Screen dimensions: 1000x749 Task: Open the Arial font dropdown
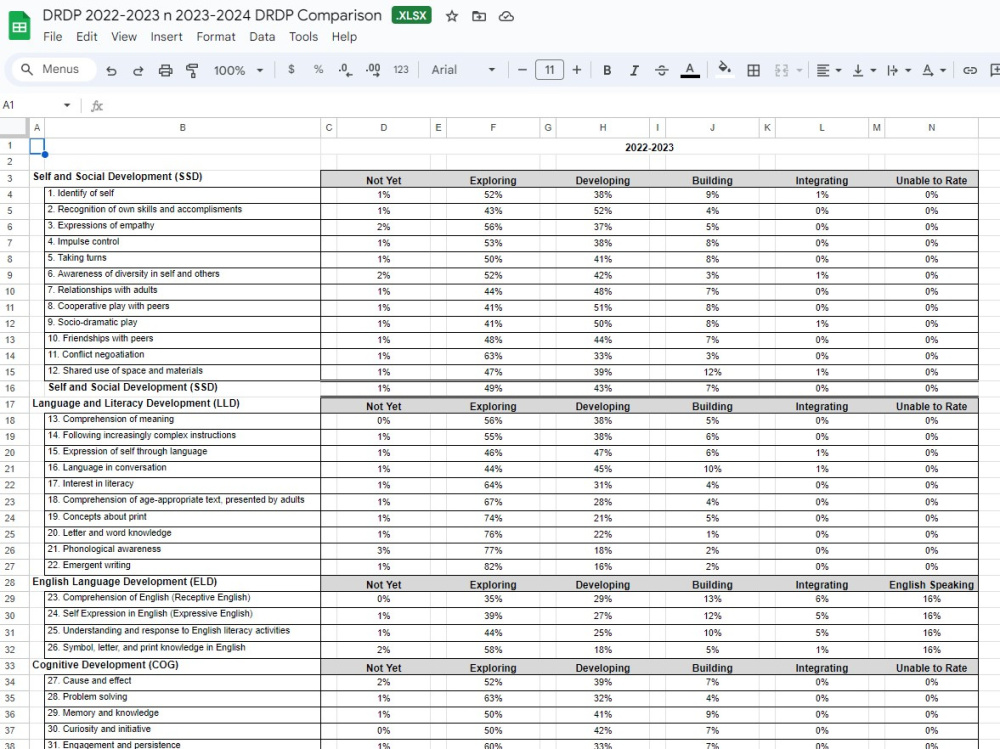click(463, 70)
